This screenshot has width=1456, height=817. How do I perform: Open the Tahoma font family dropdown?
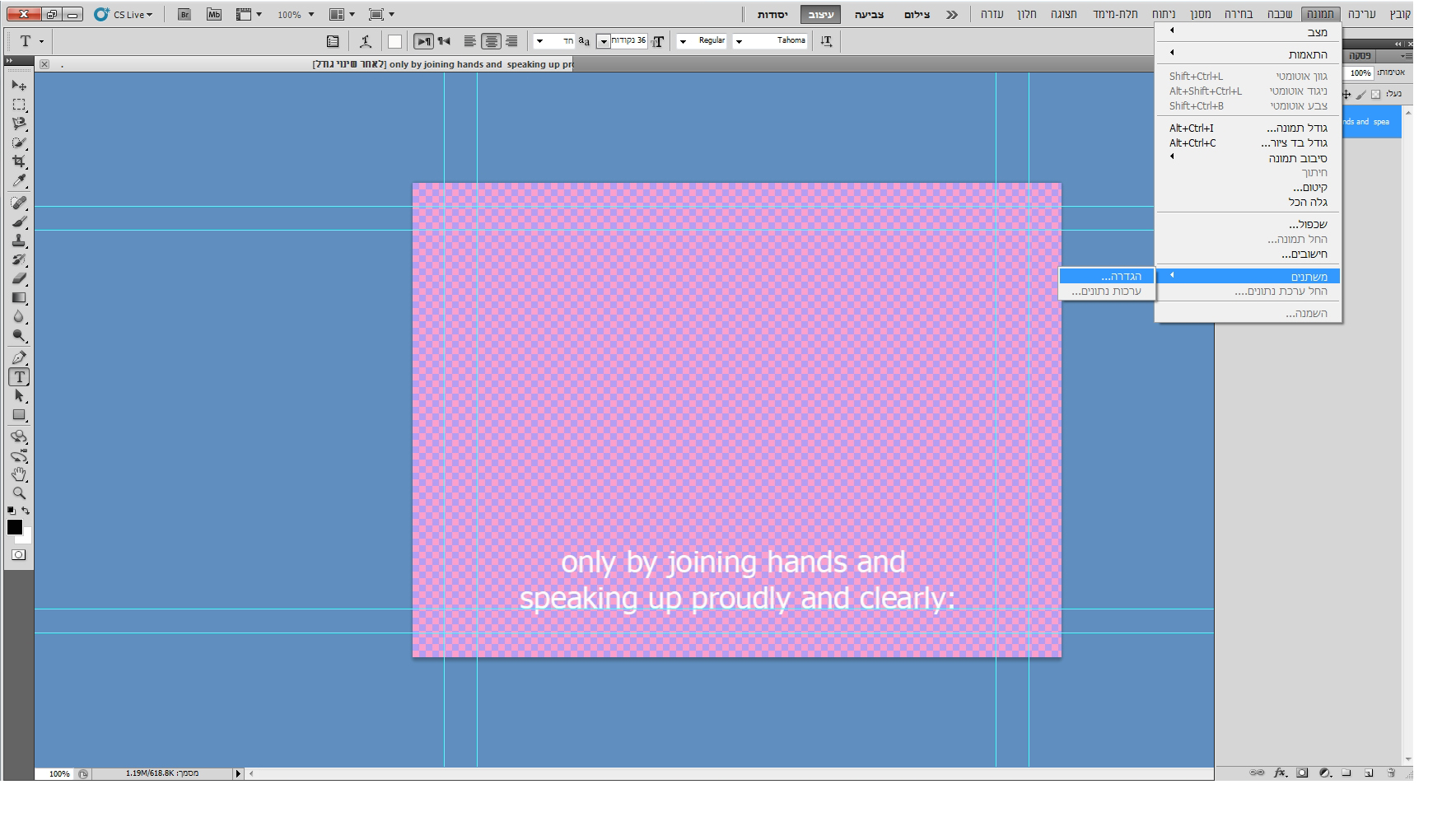pyautogui.click(x=739, y=41)
